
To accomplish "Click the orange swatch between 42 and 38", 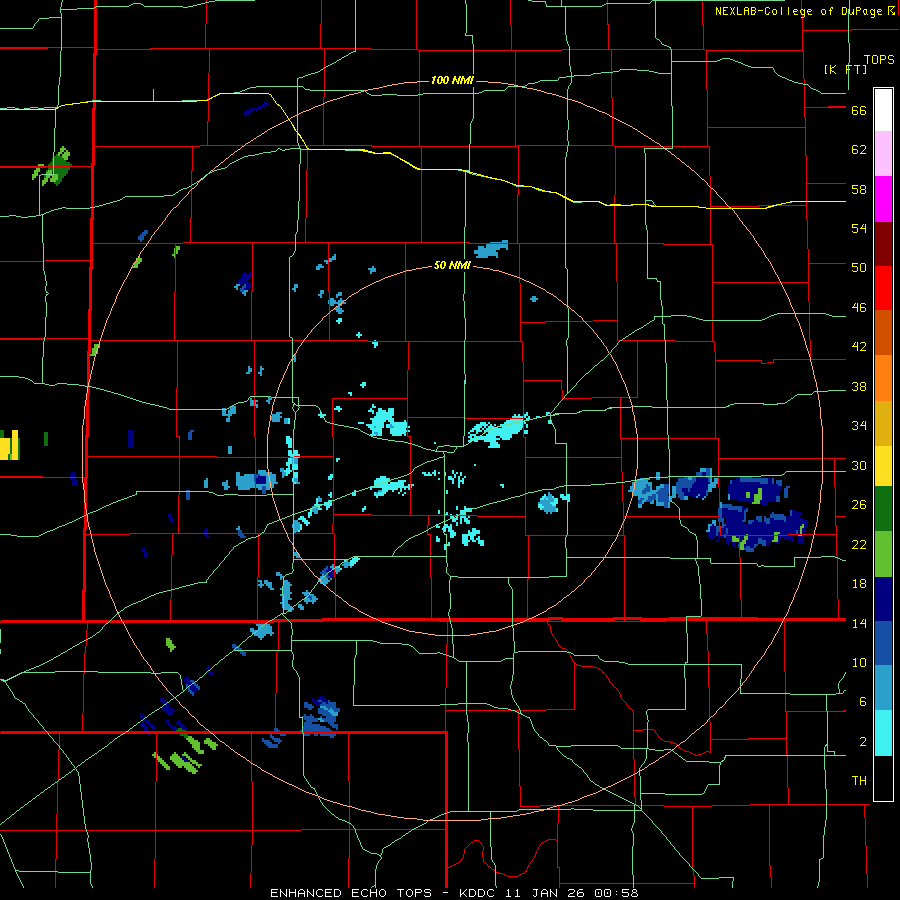I will tap(883, 377).
